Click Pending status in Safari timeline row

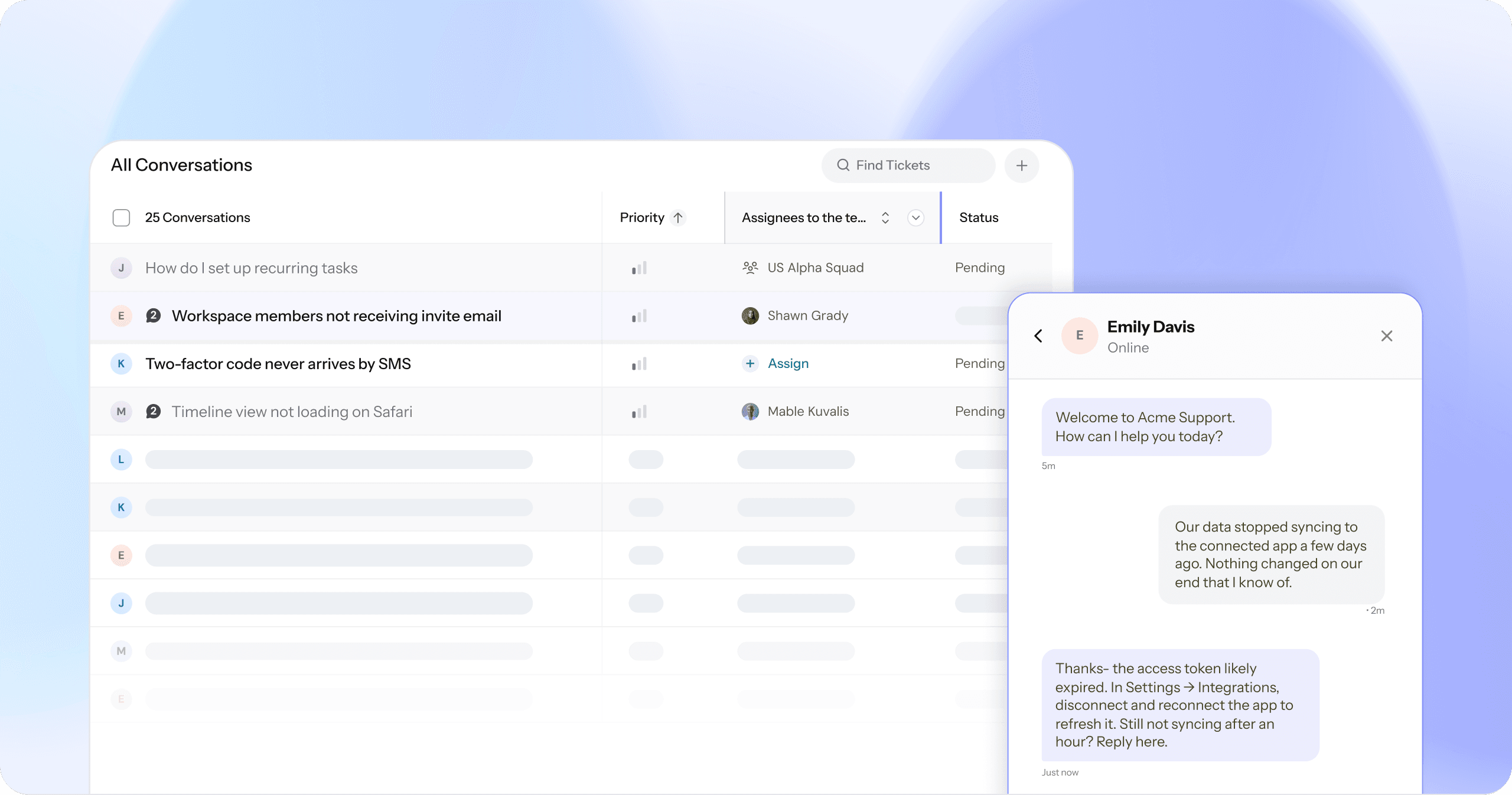point(980,411)
